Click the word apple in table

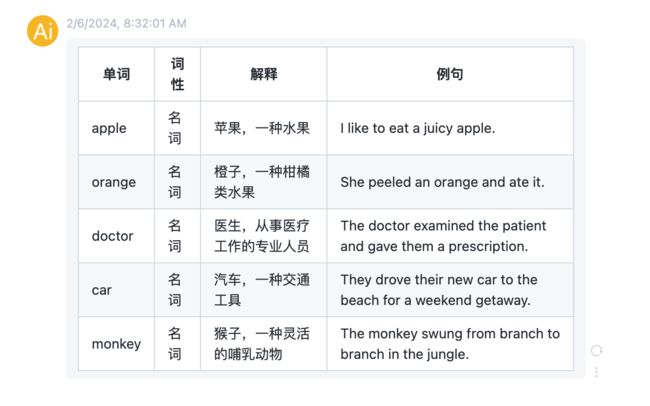point(109,128)
